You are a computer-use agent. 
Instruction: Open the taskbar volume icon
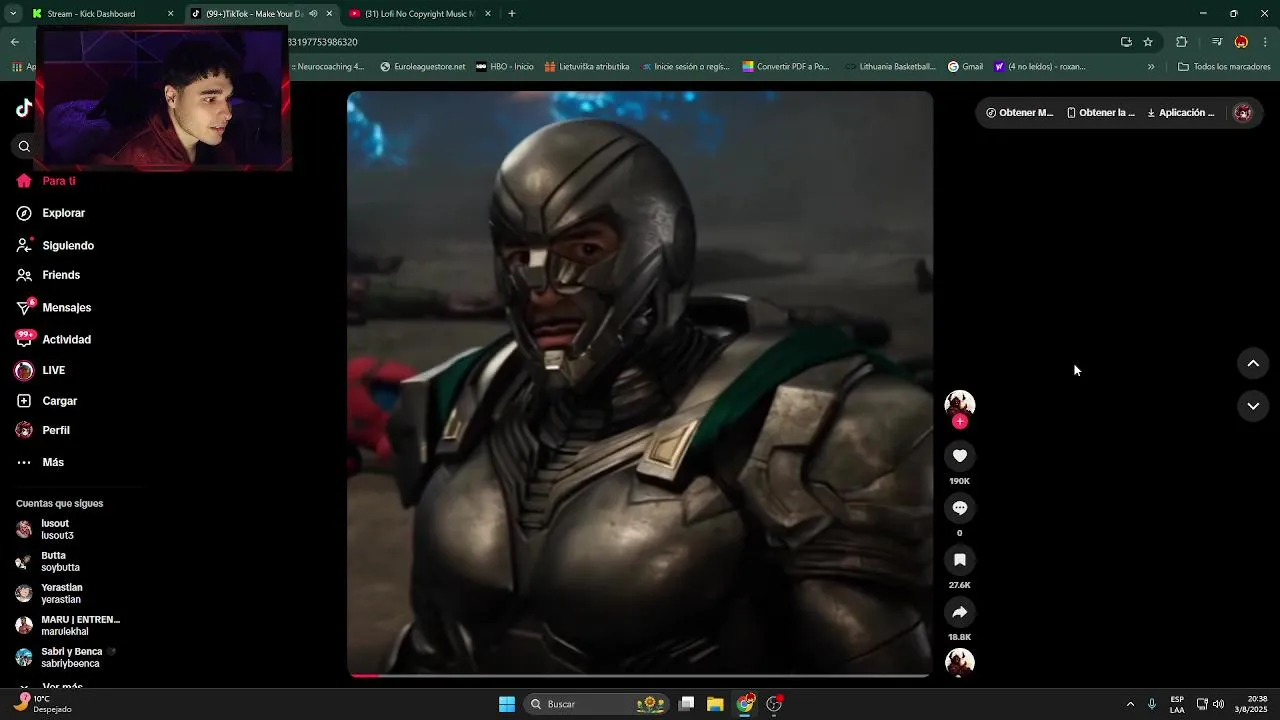coord(1218,704)
